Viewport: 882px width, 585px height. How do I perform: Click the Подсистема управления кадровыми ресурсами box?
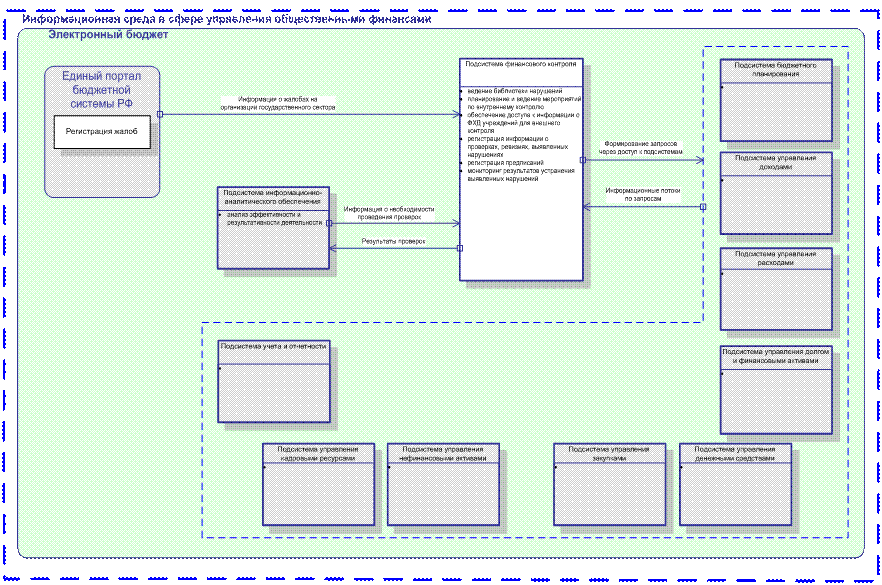point(317,483)
